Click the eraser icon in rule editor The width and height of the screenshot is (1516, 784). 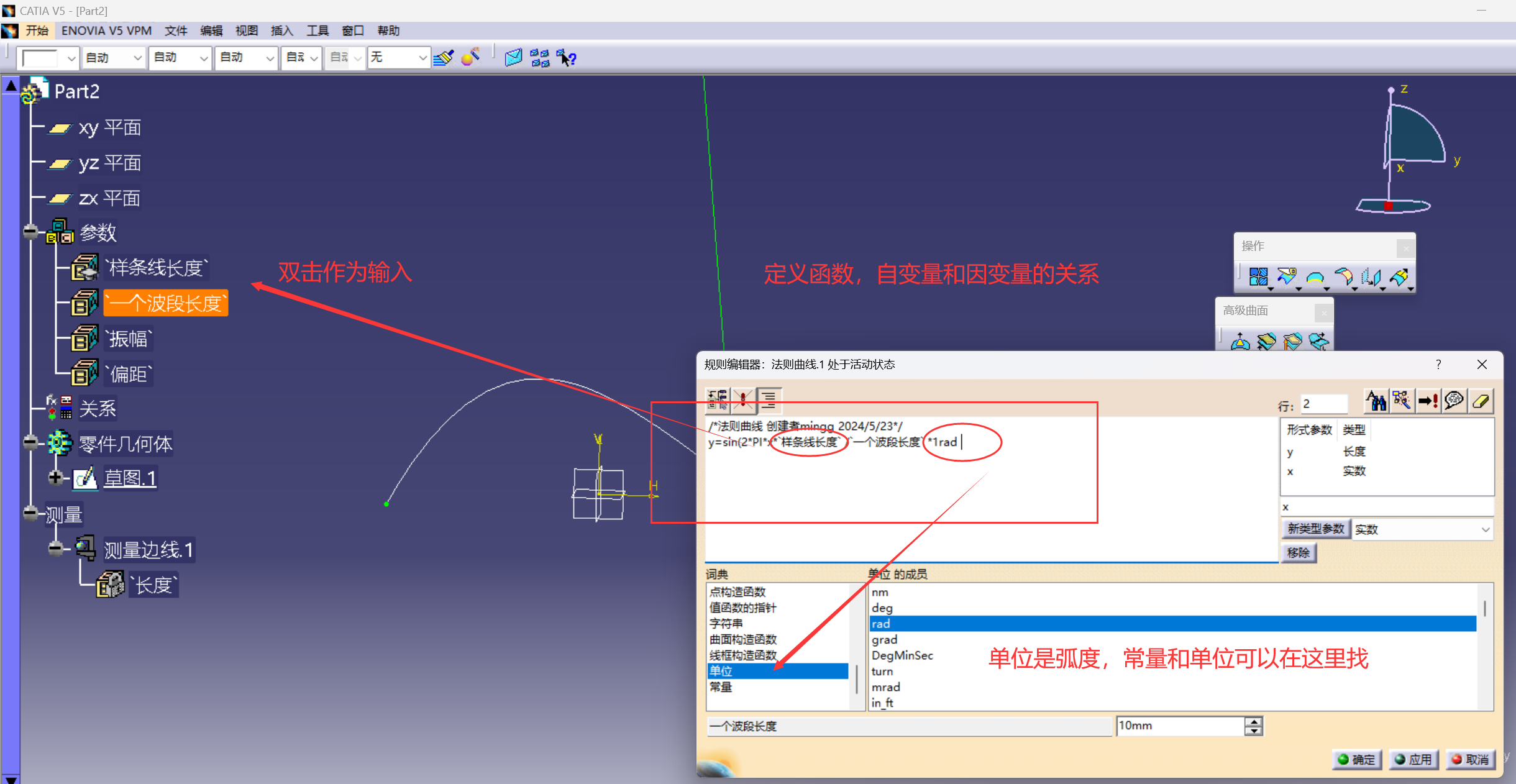1481,401
